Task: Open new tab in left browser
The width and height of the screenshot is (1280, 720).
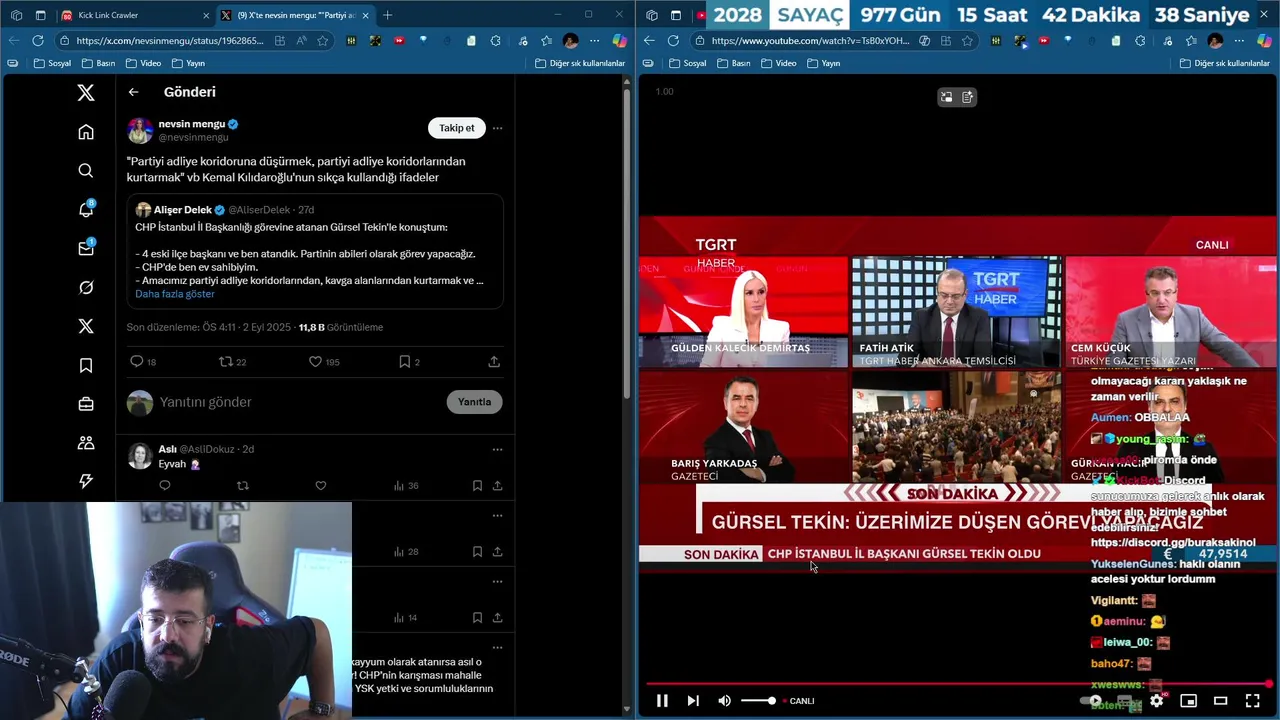Action: (x=388, y=15)
